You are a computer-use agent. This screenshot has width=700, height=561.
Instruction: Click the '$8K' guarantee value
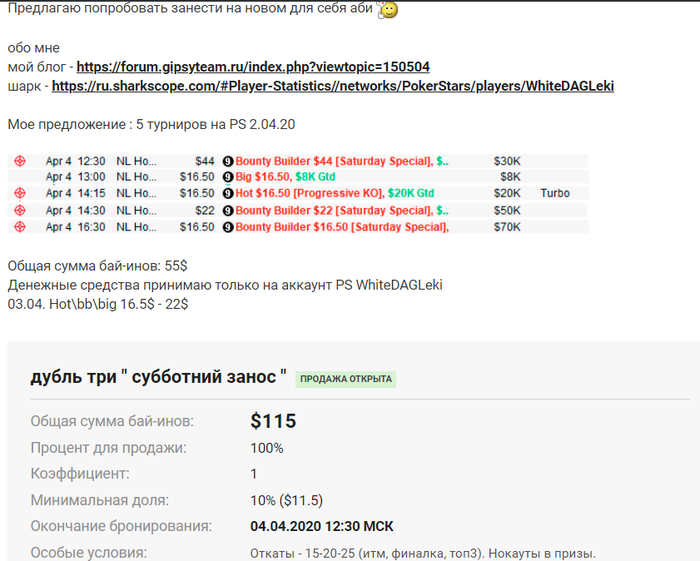(x=510, y=177)
